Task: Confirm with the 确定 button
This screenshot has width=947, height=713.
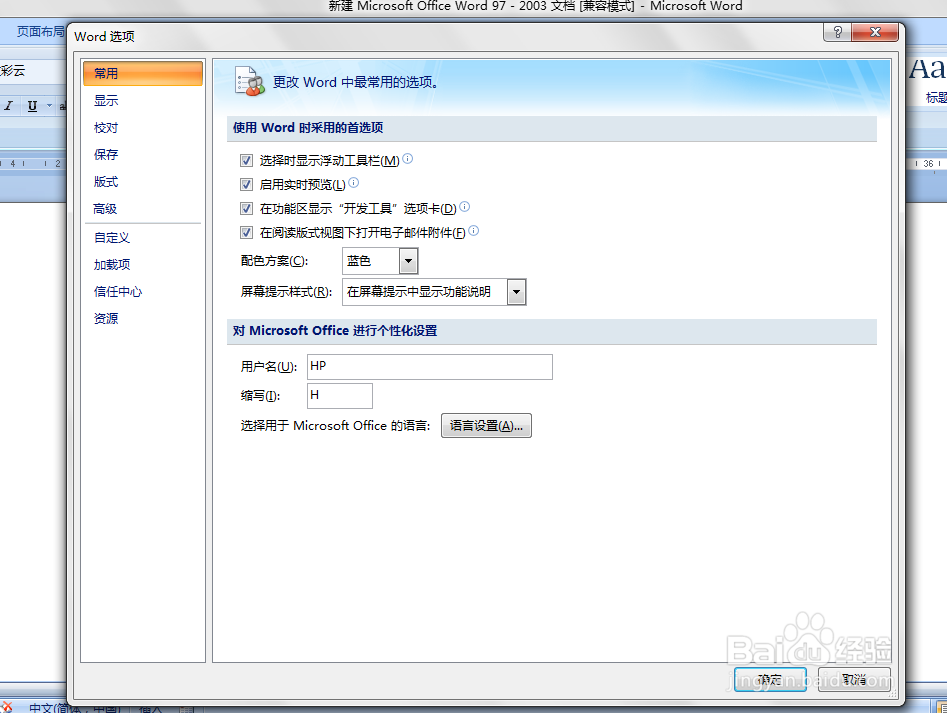Action: point(770,680)
